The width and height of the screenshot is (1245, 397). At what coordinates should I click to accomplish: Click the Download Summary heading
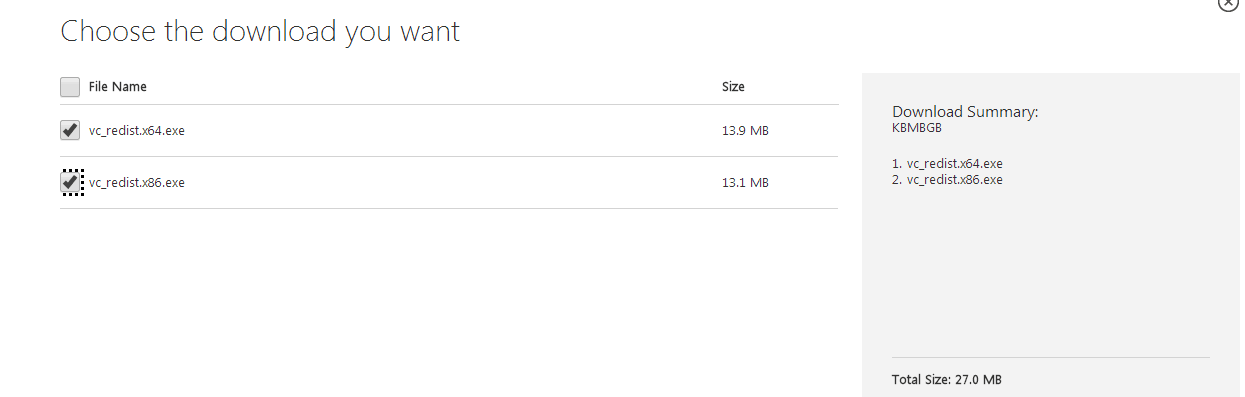pos(965,112)
